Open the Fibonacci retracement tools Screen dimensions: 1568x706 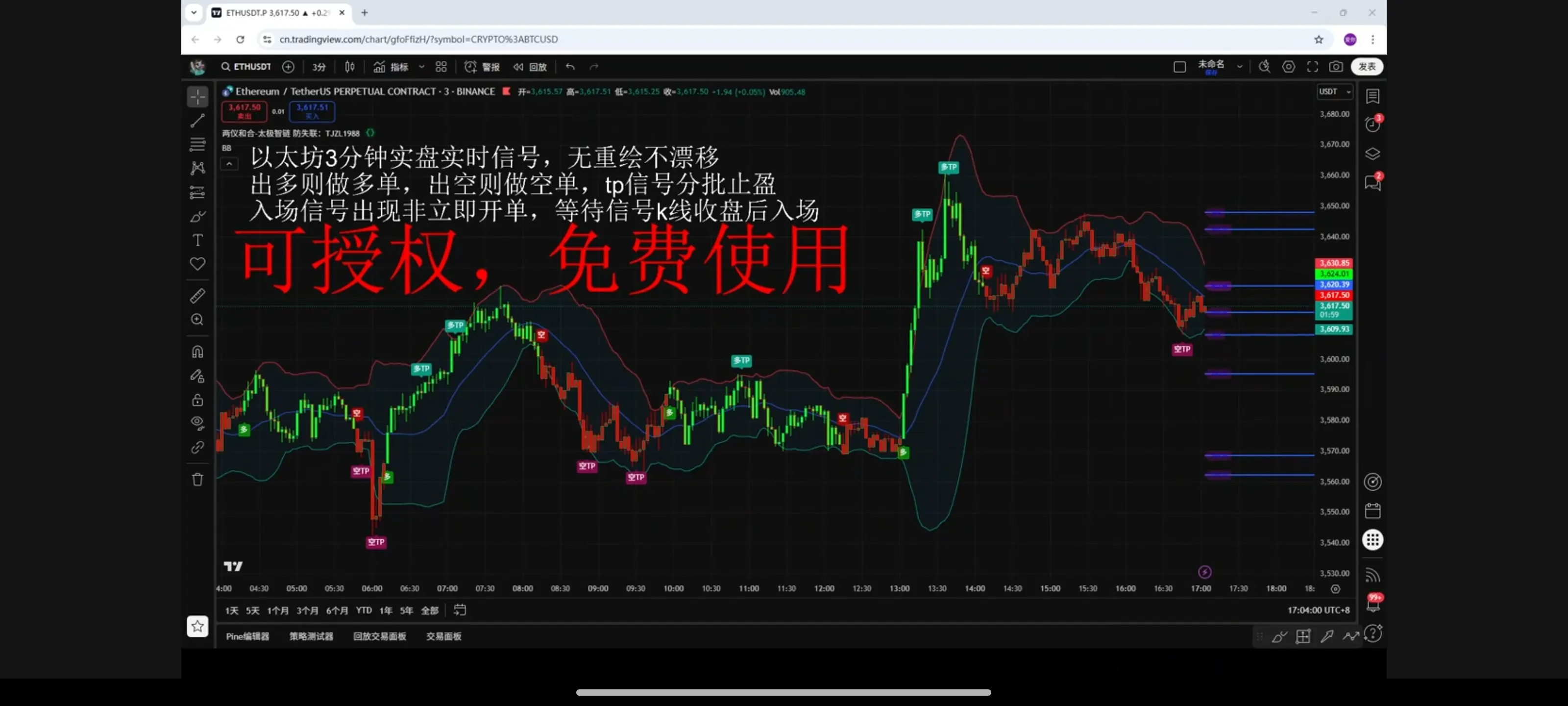(x=197, y=144)
